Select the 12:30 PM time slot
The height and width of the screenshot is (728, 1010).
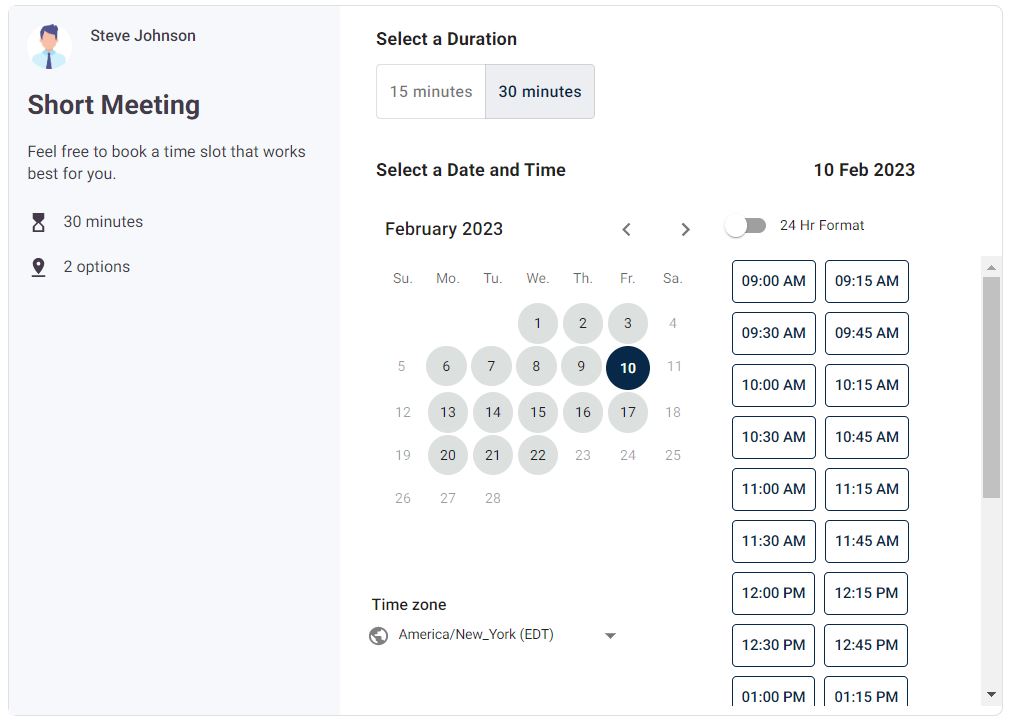[x=773, y=645]
